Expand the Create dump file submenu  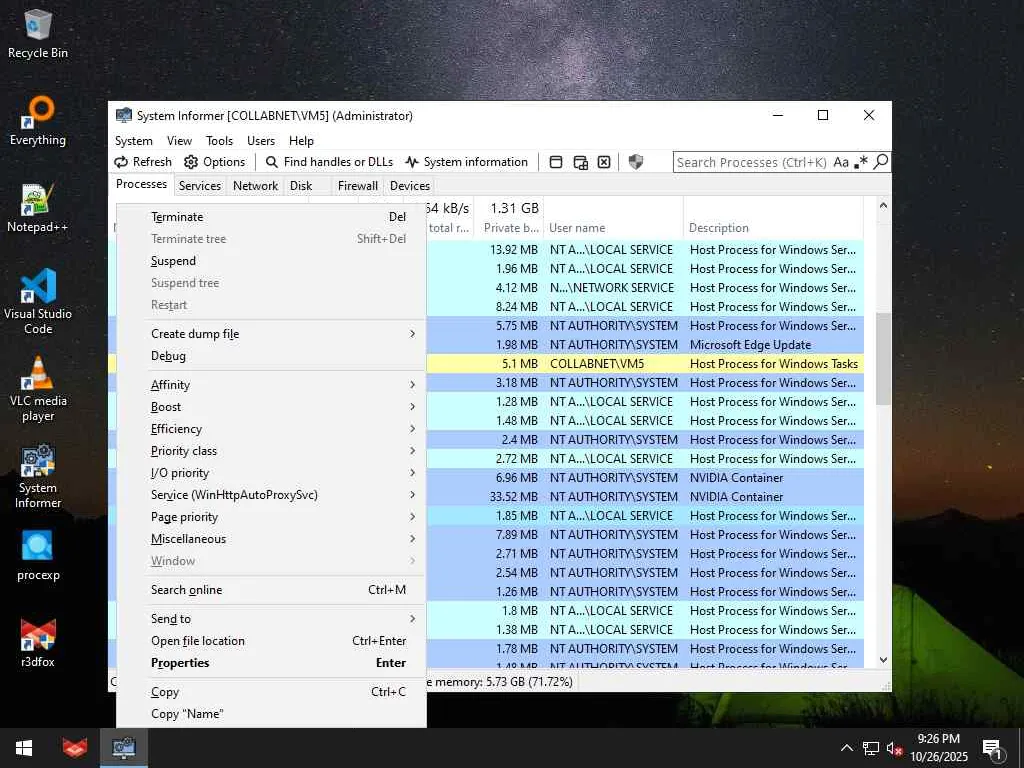click(272, 334)
